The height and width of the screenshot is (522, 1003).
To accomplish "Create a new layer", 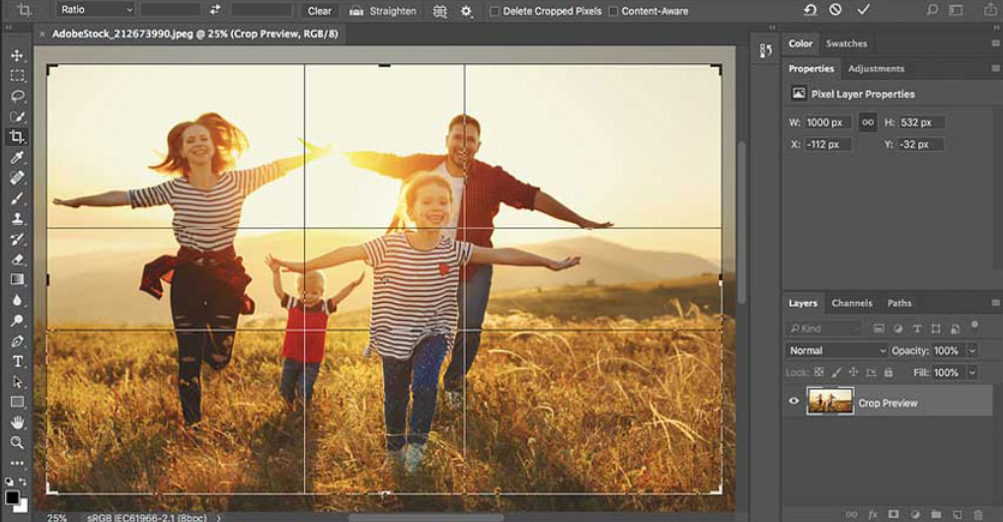I will tap(958, 514).
